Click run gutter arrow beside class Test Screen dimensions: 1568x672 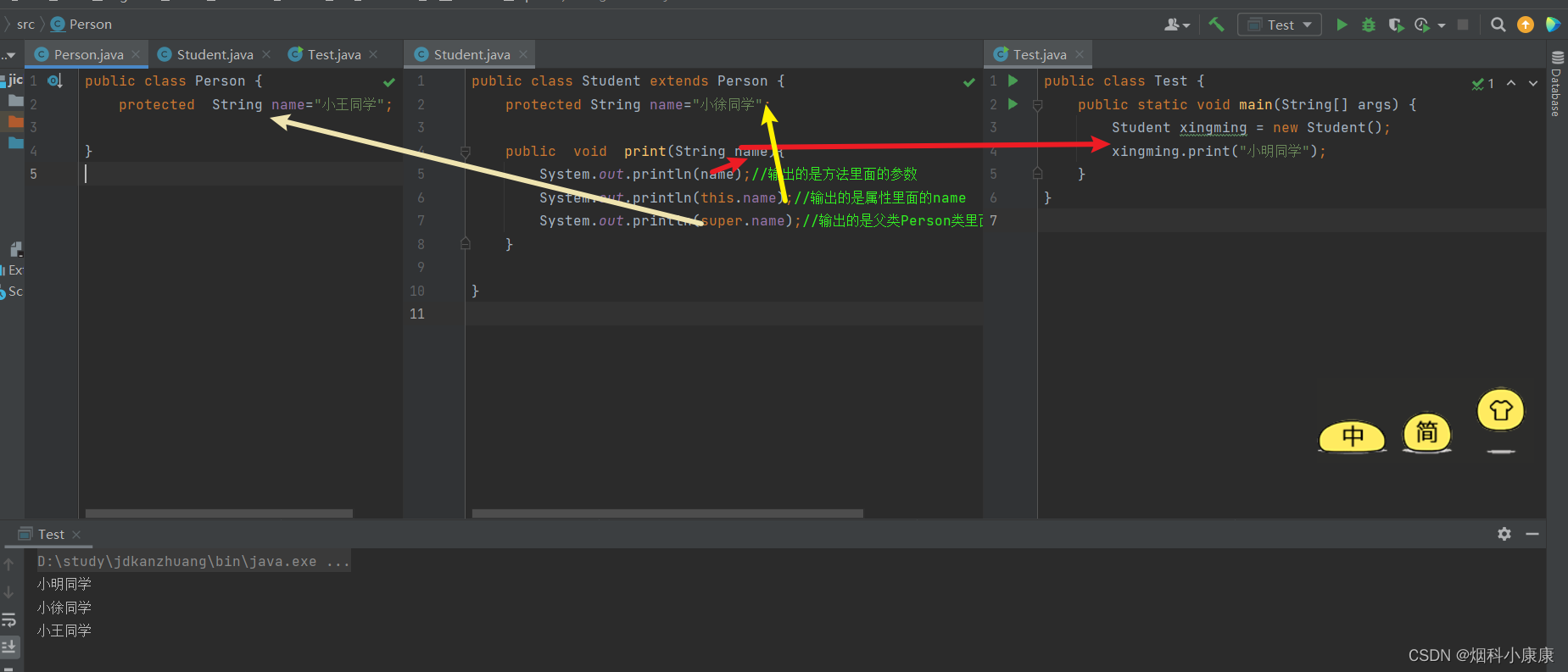coord(1013,81)
